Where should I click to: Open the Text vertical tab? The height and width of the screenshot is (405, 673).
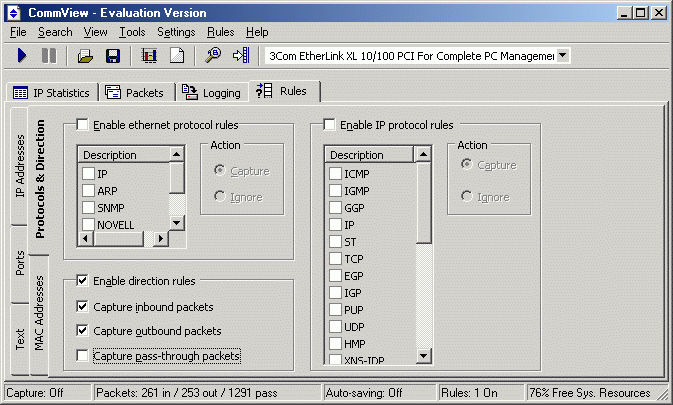20,339
